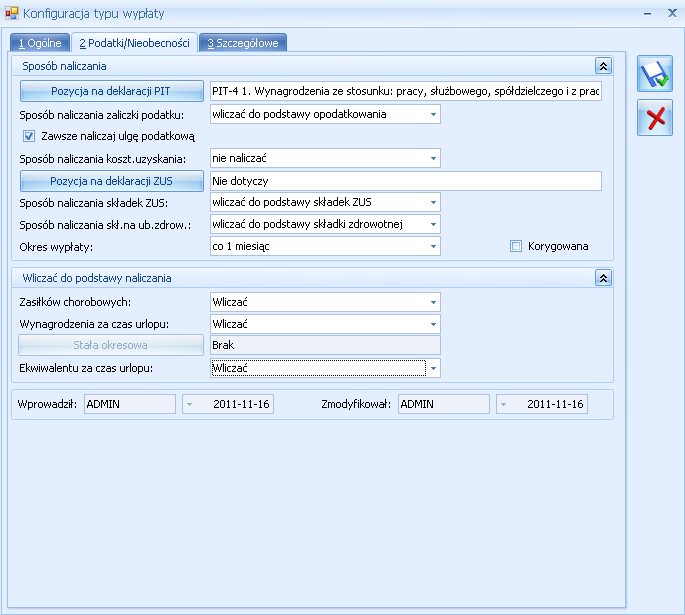Viewport: 685px width, 615px height.
Task: Enable the 'Korygowana' checkbox
Action: click(x=516, y=246)
